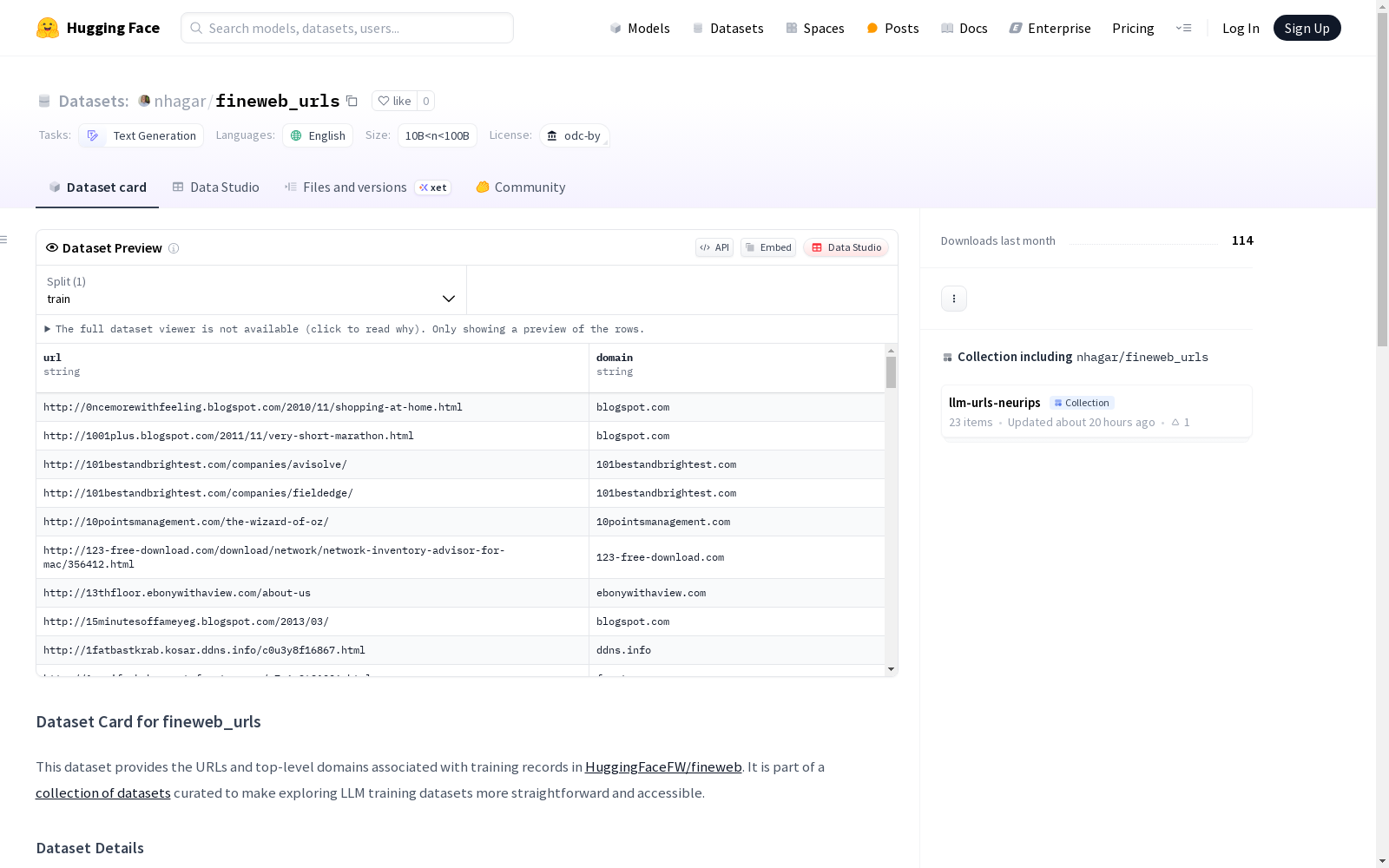This screenshot has height=868, width=1389.
Task: Navigate to Spaces
Action: pyautogui.click(x=814, y=28)
